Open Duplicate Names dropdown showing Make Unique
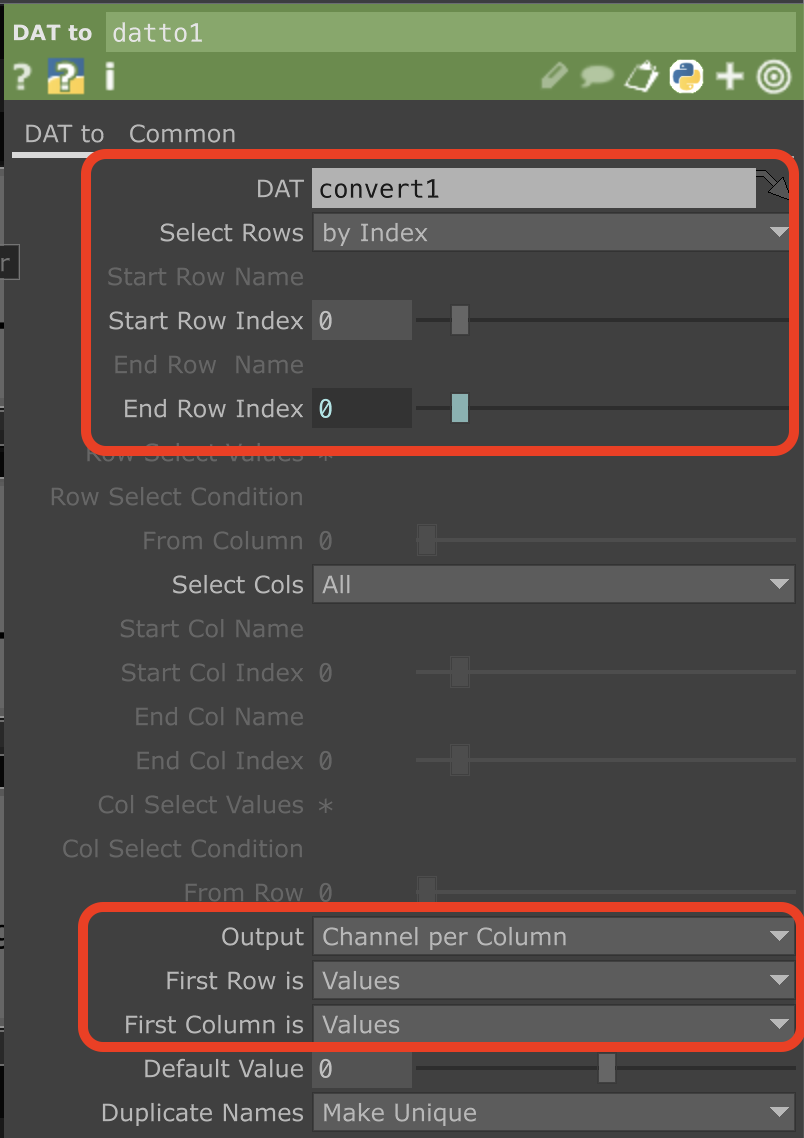Screen dimensions: 804x1138 [x=554, y=1113]
